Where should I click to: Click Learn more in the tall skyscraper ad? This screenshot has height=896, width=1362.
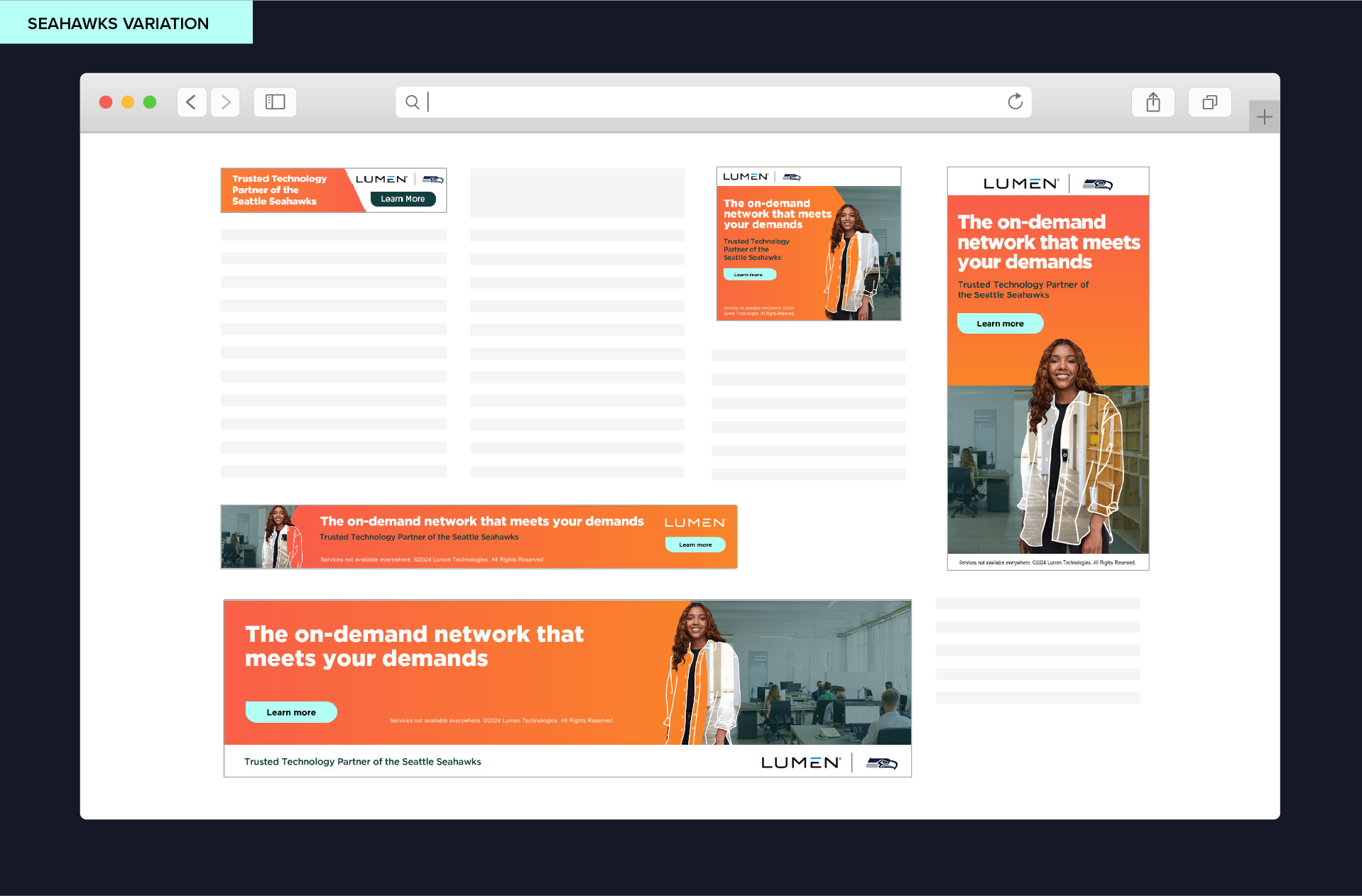tap(1000, 324)
